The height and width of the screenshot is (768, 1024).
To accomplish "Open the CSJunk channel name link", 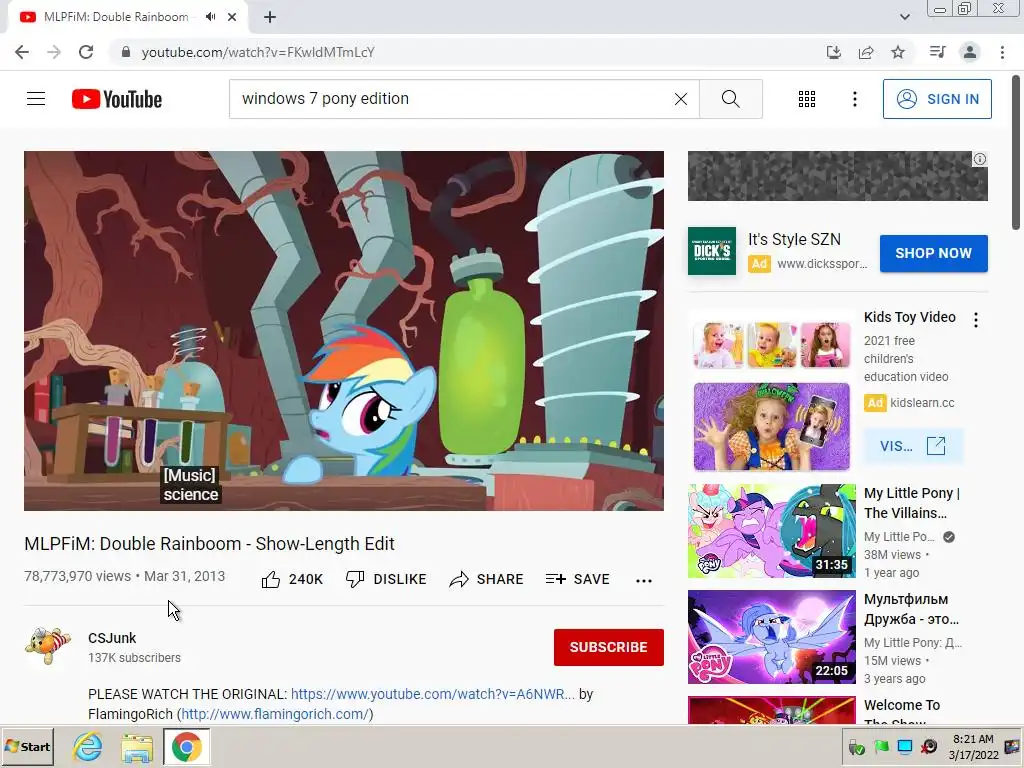I will click(x=112, y=638).
